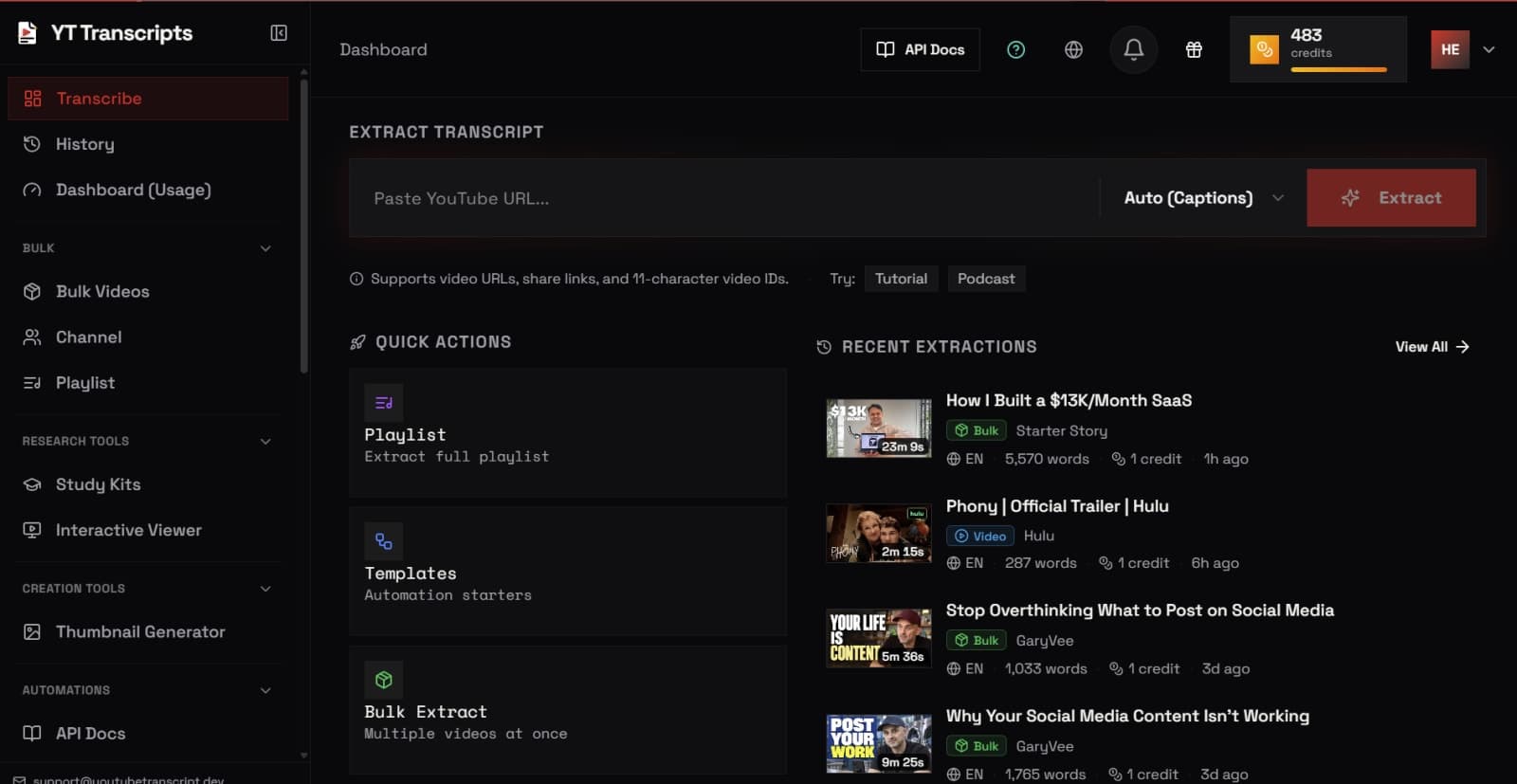Screen dimensions: 1517x784
Task: Open Your Life Is Content thumbnail
Action: (879, 638)
